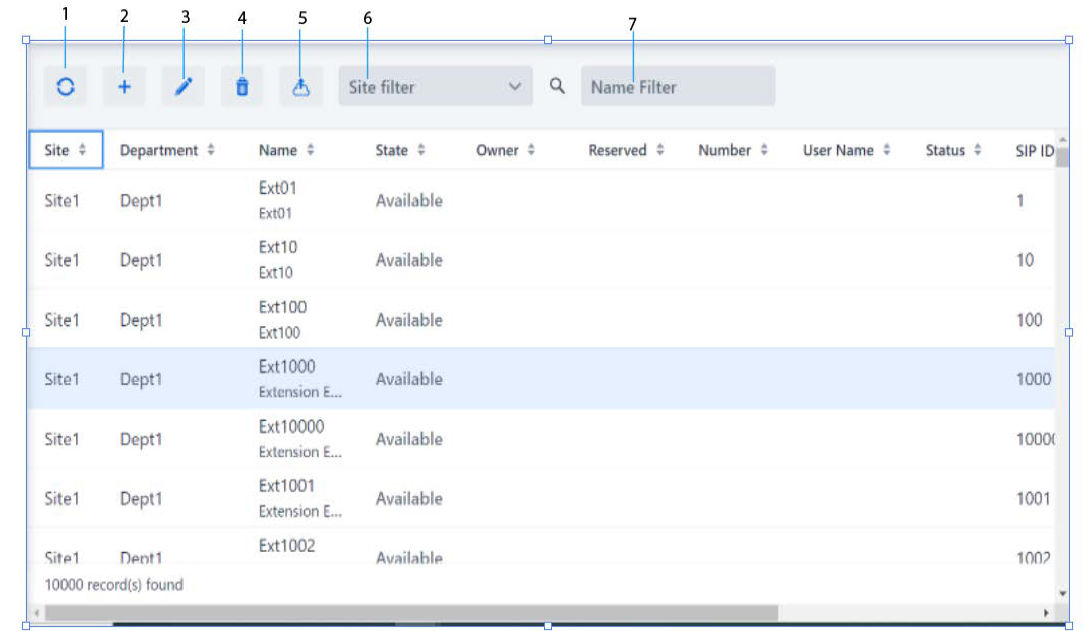The height and width of the screenshot is (631, 1083).
Task: Click SIP ID value 10
Action: [x=1024, y=260]
